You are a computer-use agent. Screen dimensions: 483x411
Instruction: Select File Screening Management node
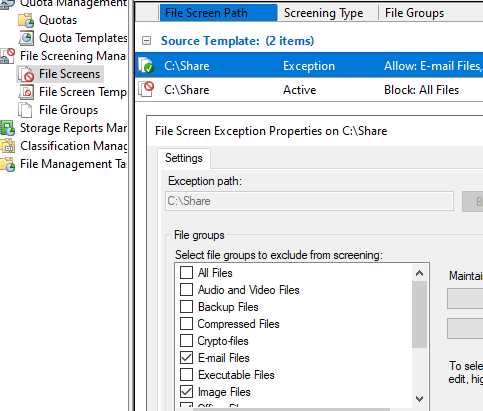pos(73,56)
